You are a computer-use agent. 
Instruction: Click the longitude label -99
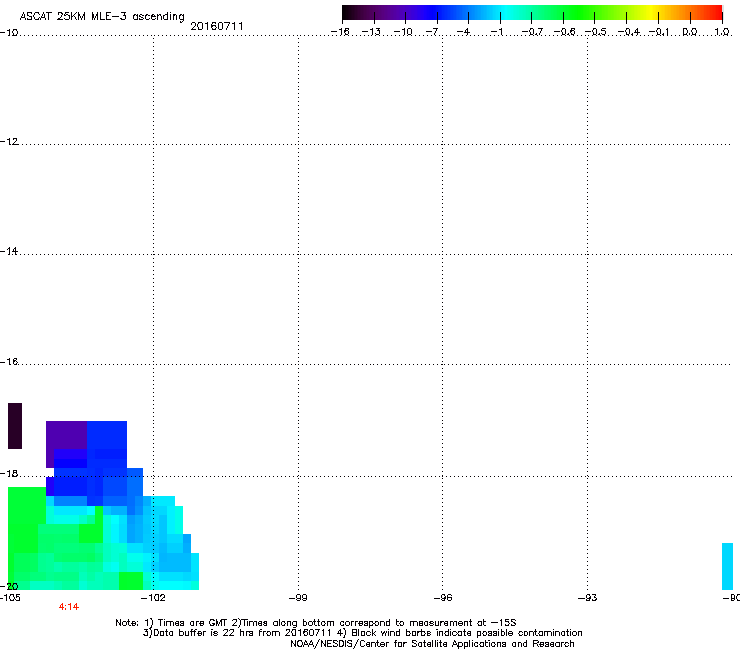[298, 598]
